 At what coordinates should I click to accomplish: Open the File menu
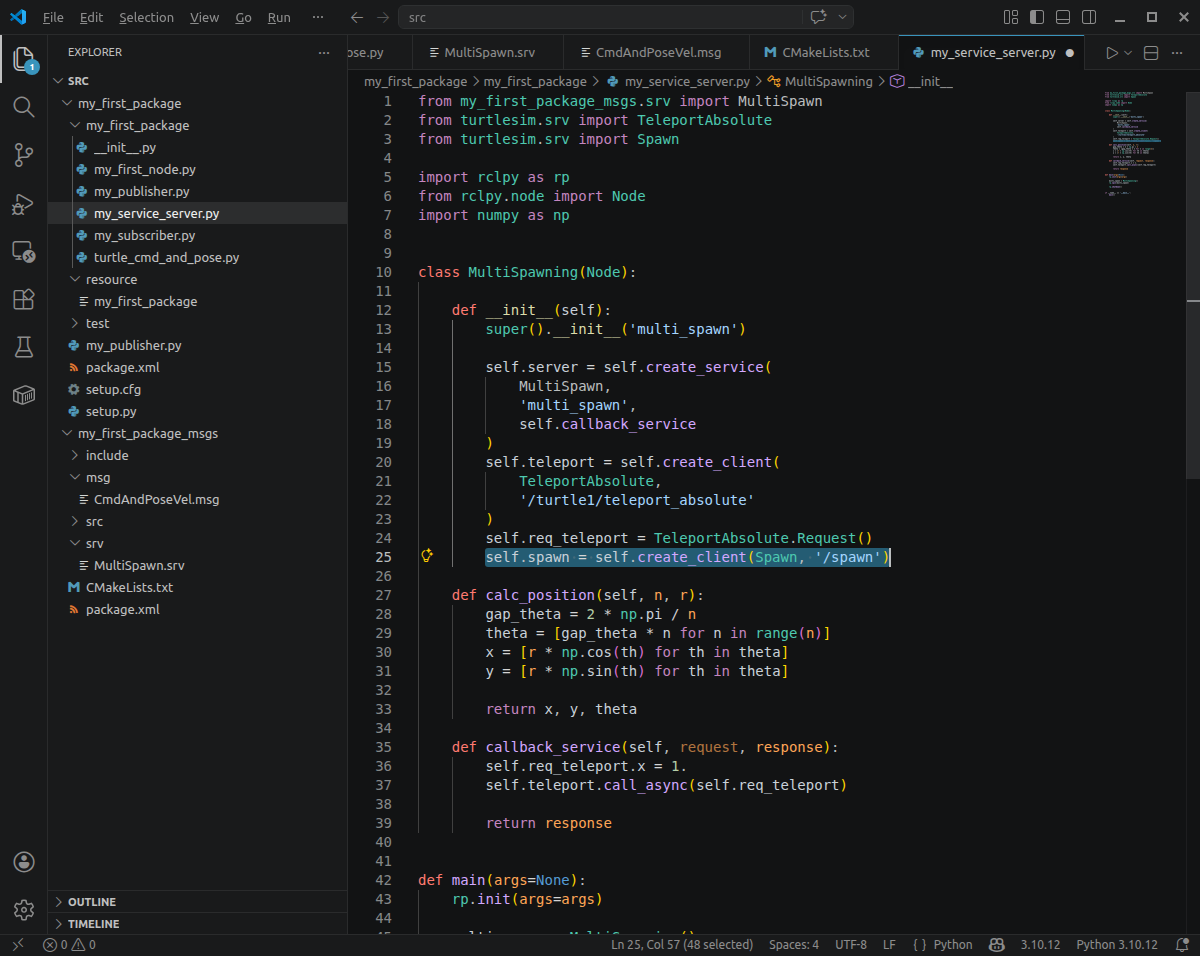pyautogui.click(x=53, y=17)
